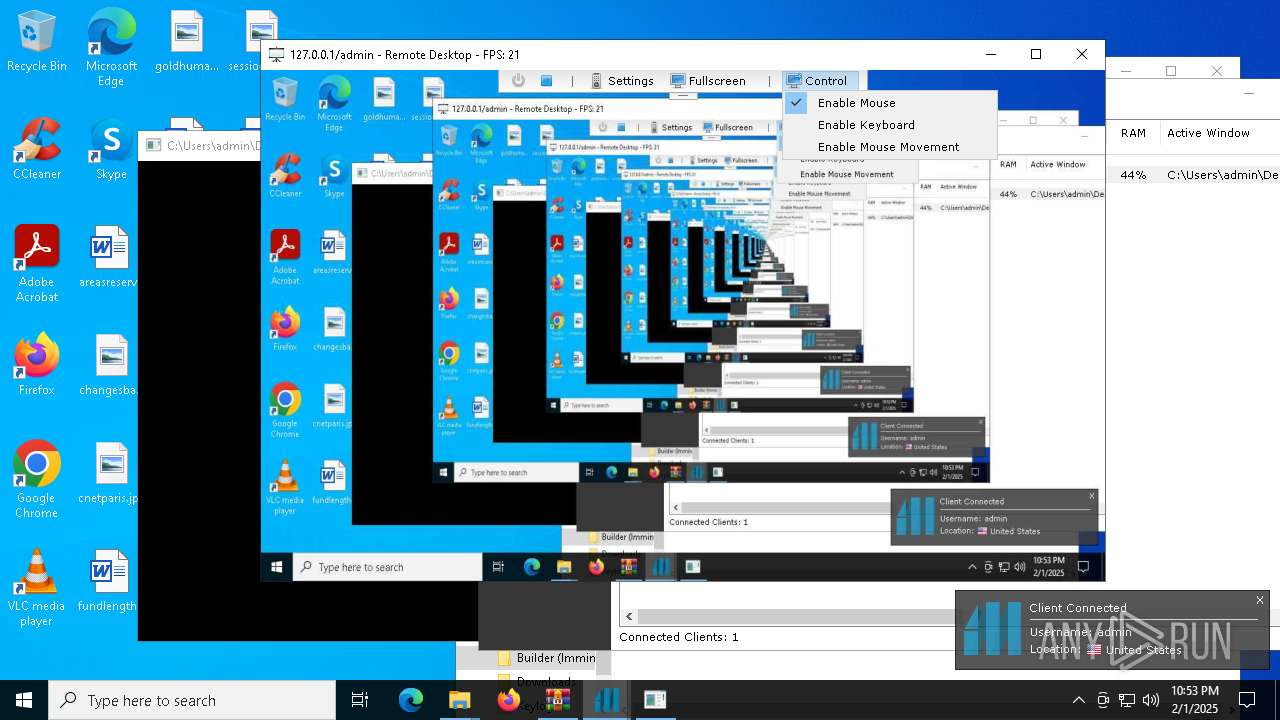Open the Windows Start menu on host taskbar
The width and height of the screenshot is (1280, 720).
pos(24,700)
